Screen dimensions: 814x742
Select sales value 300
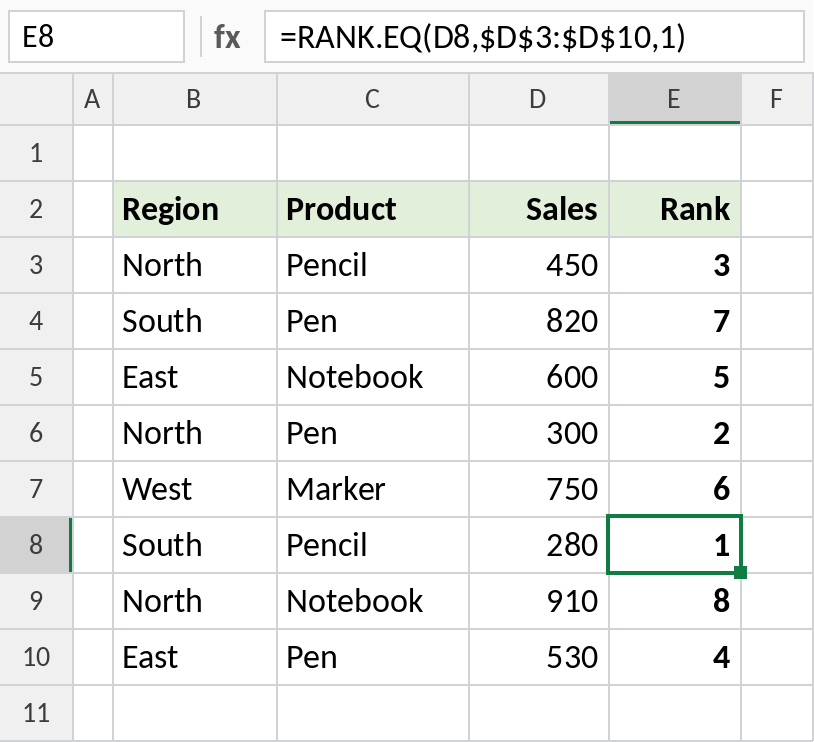[539, 433]
